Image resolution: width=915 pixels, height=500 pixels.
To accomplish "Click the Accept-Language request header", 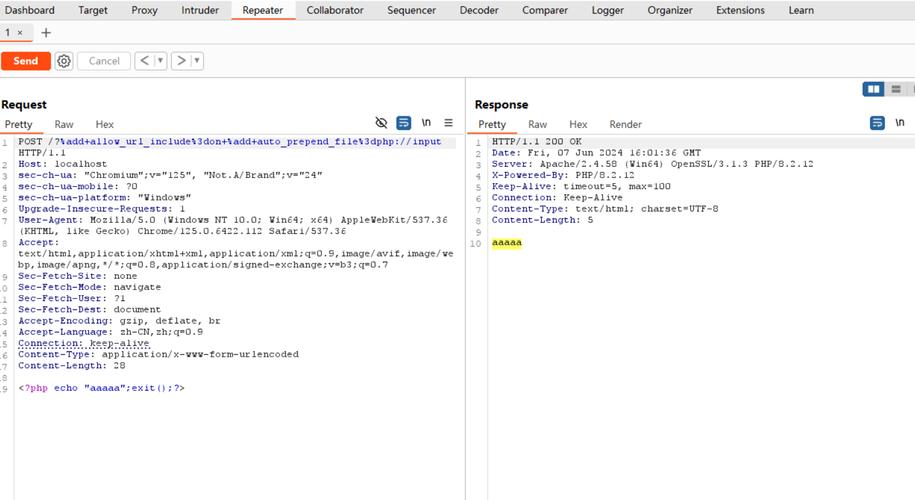I will tap(111, 332).
